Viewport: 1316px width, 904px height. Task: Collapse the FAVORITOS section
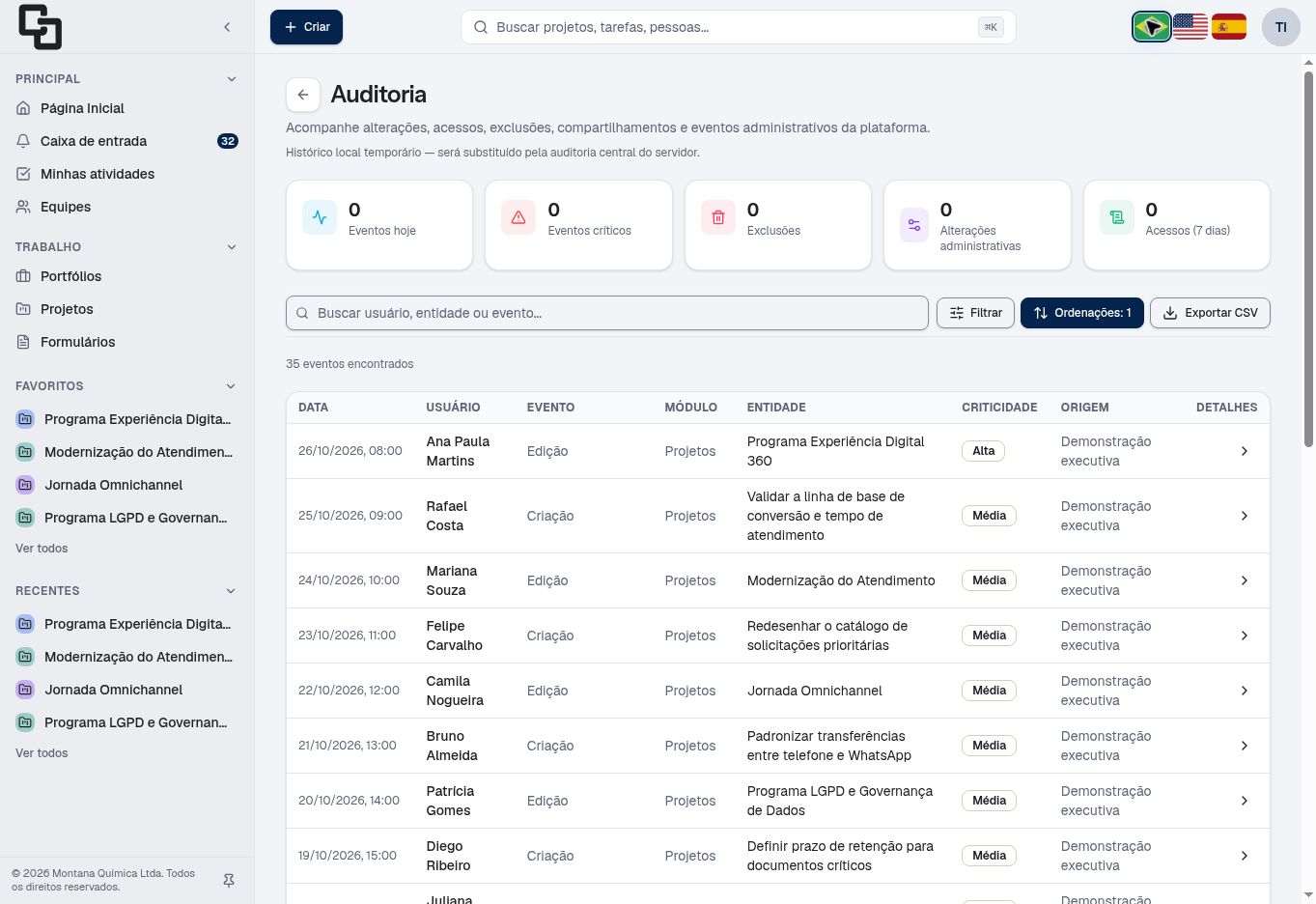(231, 386)
